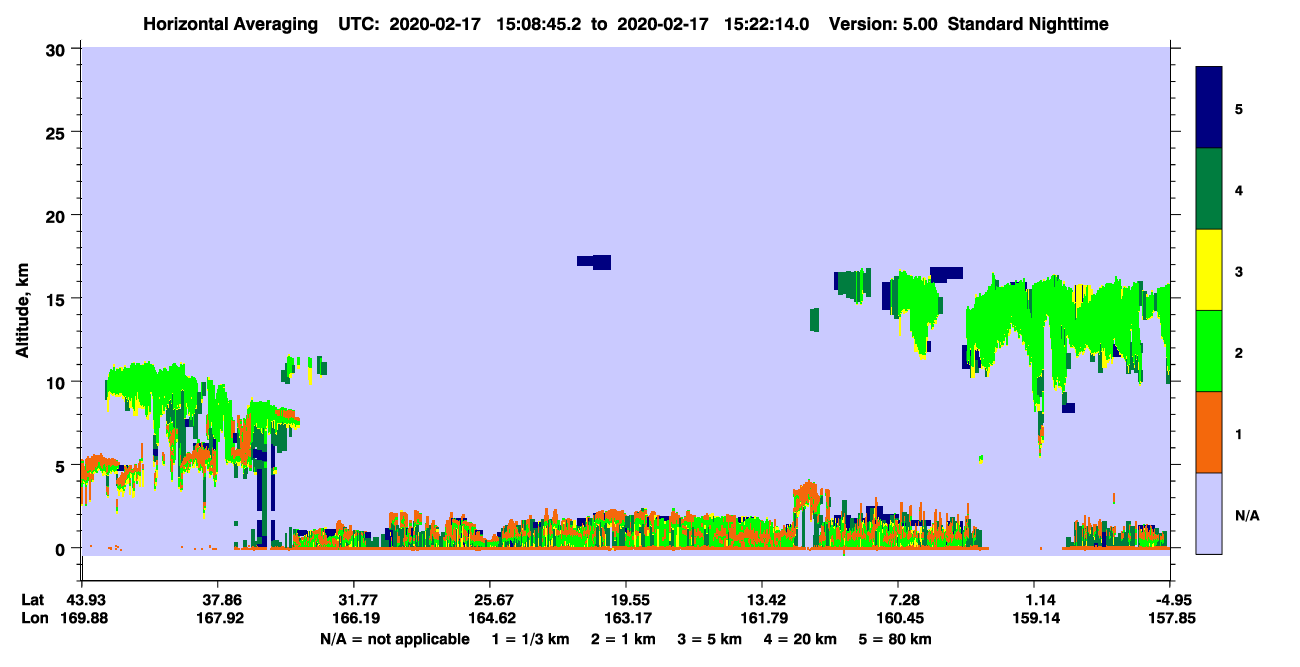The width and height of the screenshot is (1300, 667).
Task: Click the latitude value 25.67
Action: (489, 600)
